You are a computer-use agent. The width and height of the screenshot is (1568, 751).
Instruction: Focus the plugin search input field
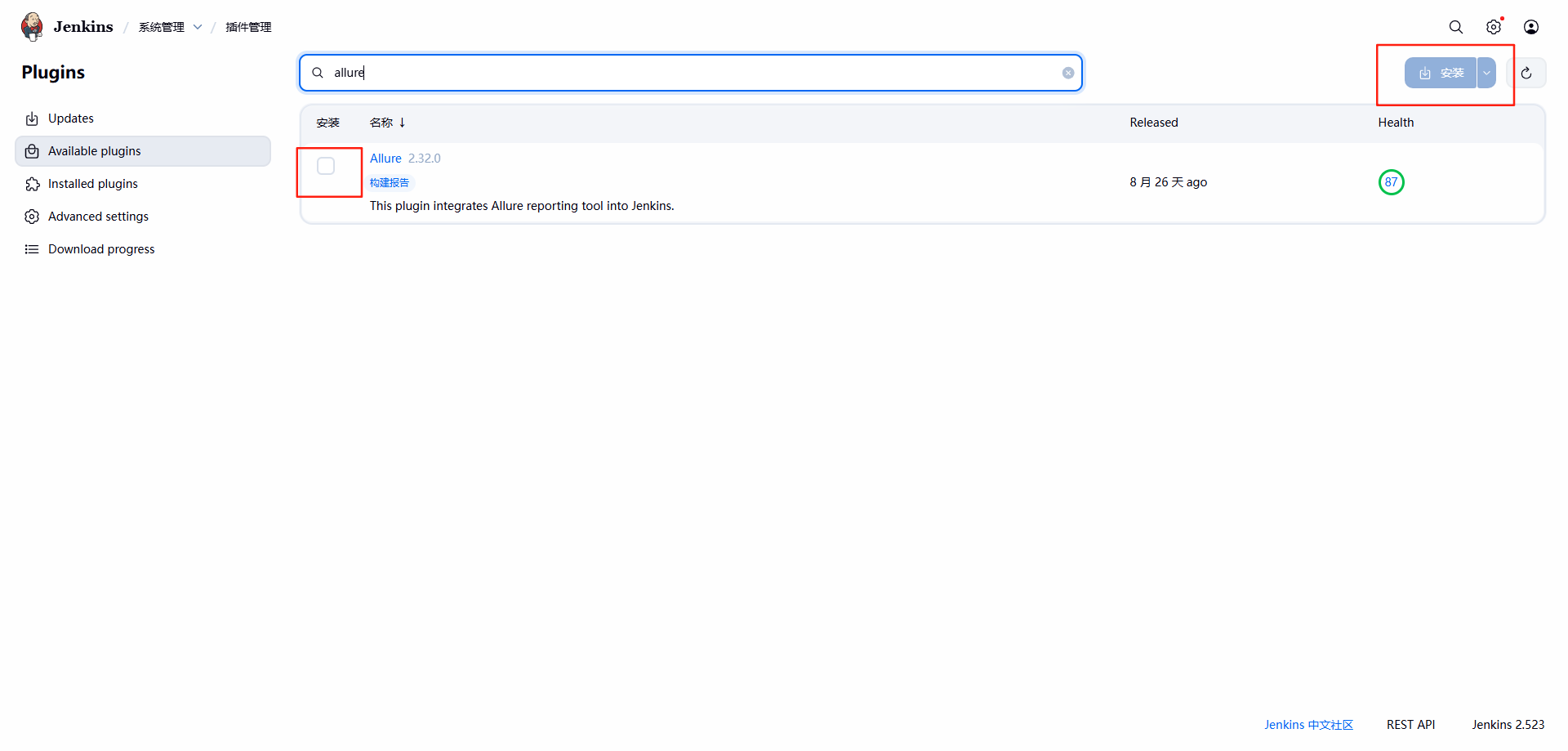pos(691,73)
